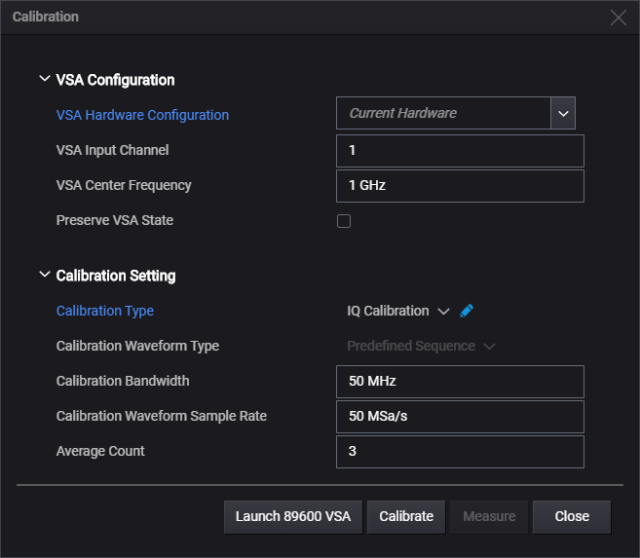Viewport: 640px width, 558px height.
Task: Click the Current Hardware combo box text
Action: click(x=403, y=113)
